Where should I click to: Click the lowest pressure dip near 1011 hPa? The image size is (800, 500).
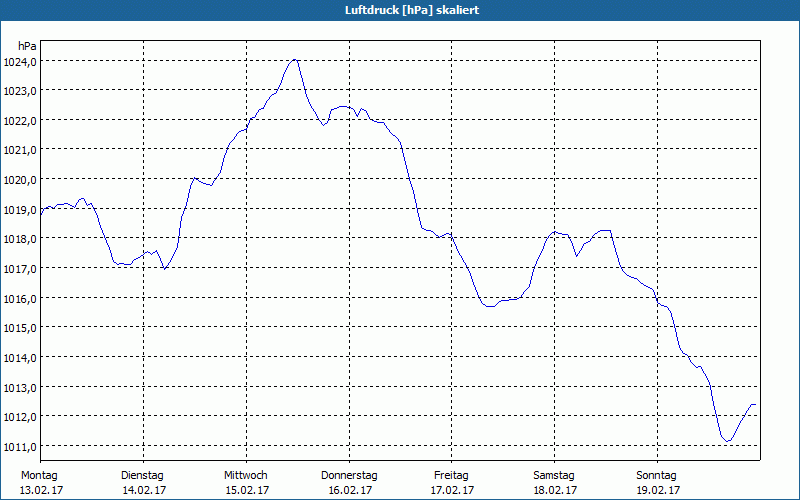click(728, 441)
